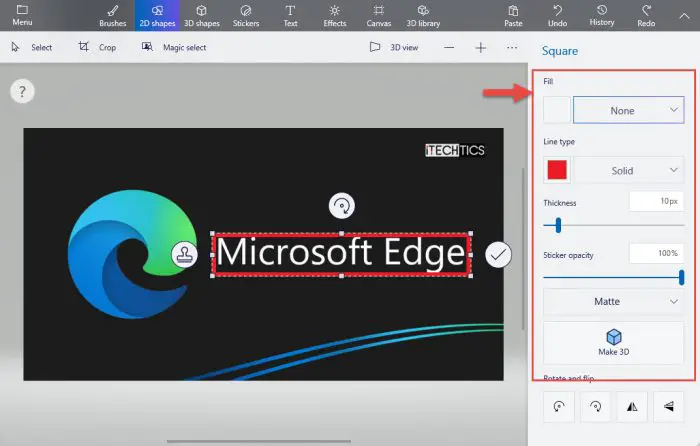This screenshot has width=700, height=446.
Task: Click the Thickness value input field
Action: click(655, 202)
